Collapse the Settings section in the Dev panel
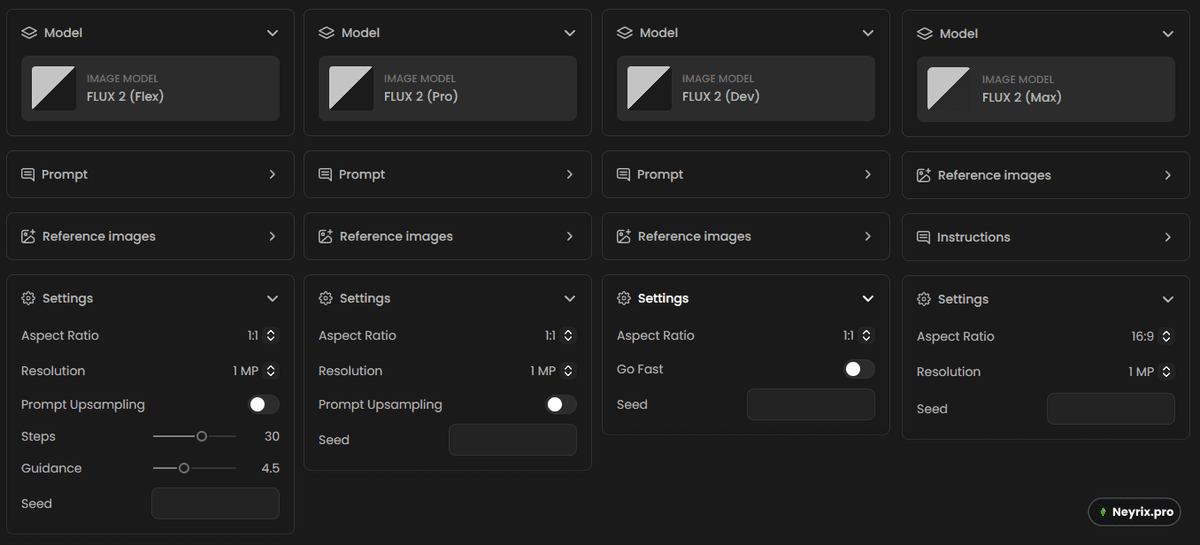 coord(868,298)
